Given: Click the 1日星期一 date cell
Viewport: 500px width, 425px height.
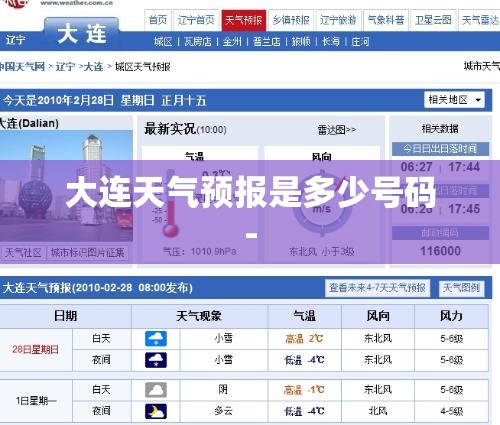Looking at the screenshot, I should 35,400.
